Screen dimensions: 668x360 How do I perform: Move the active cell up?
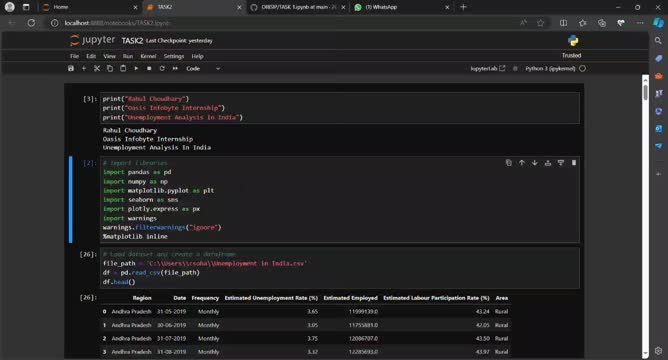pyautogui.click(x=521, y=163)
